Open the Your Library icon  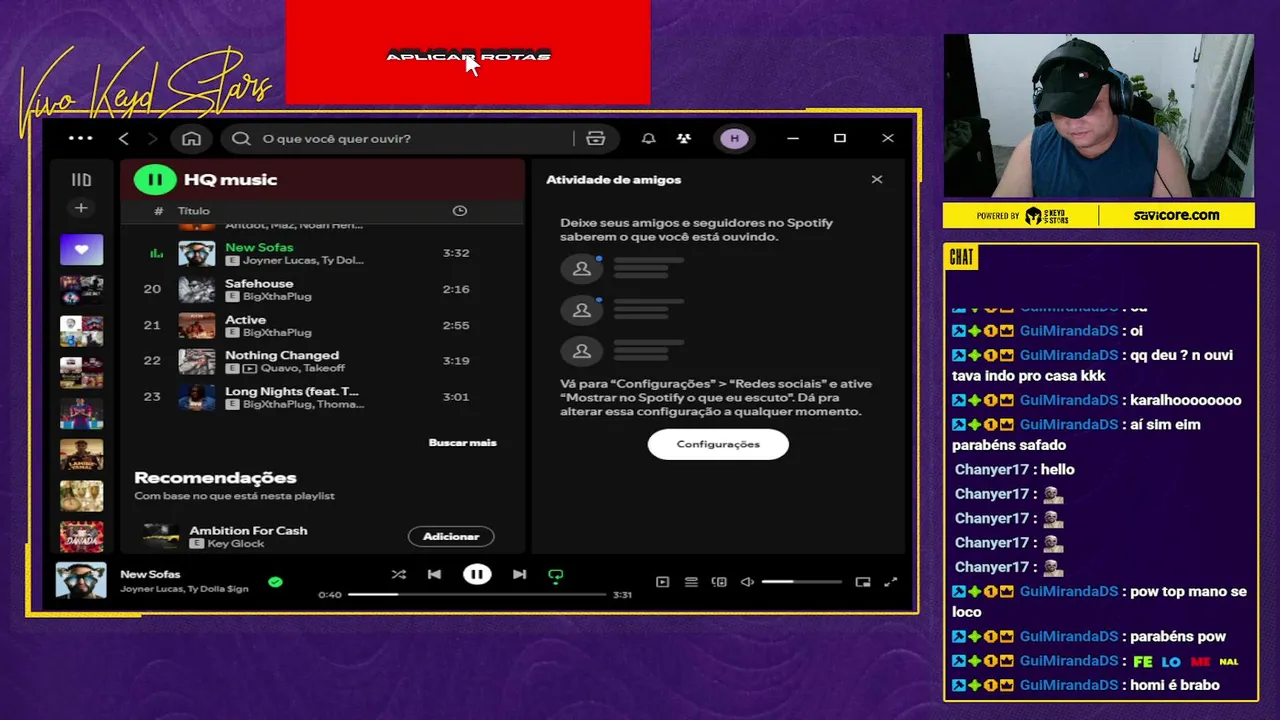[x=81, y=180]
